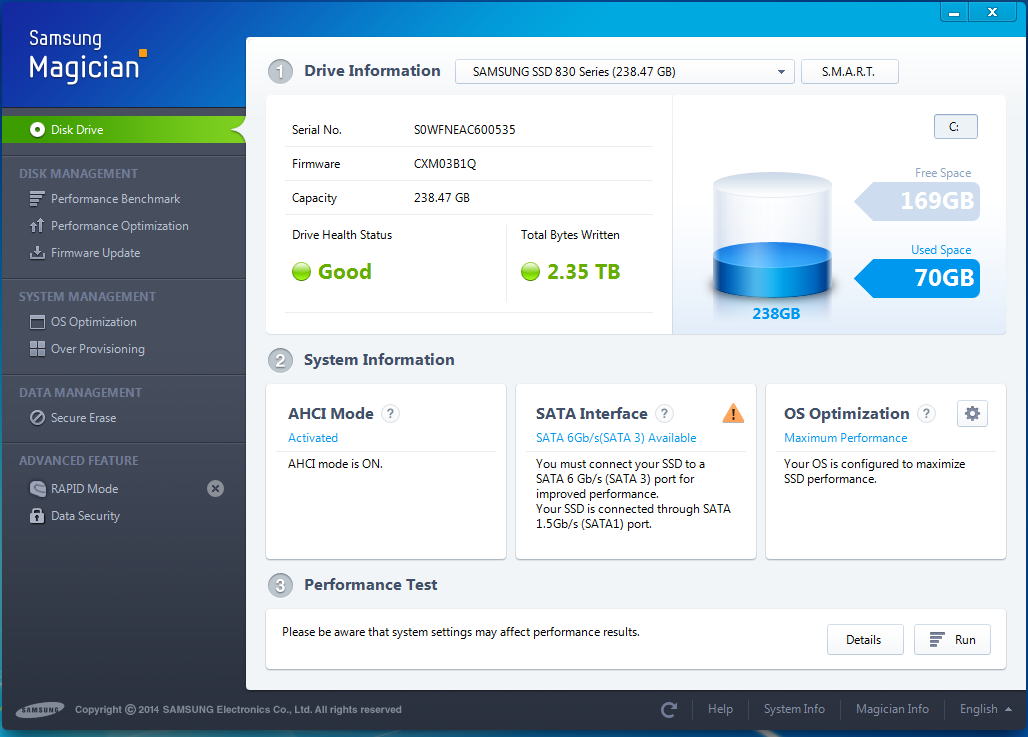Image resolution: width=1028 pixels, height=737 pixels.
Task: Click the Disk Drive disc icon
Action: [37, 130]
